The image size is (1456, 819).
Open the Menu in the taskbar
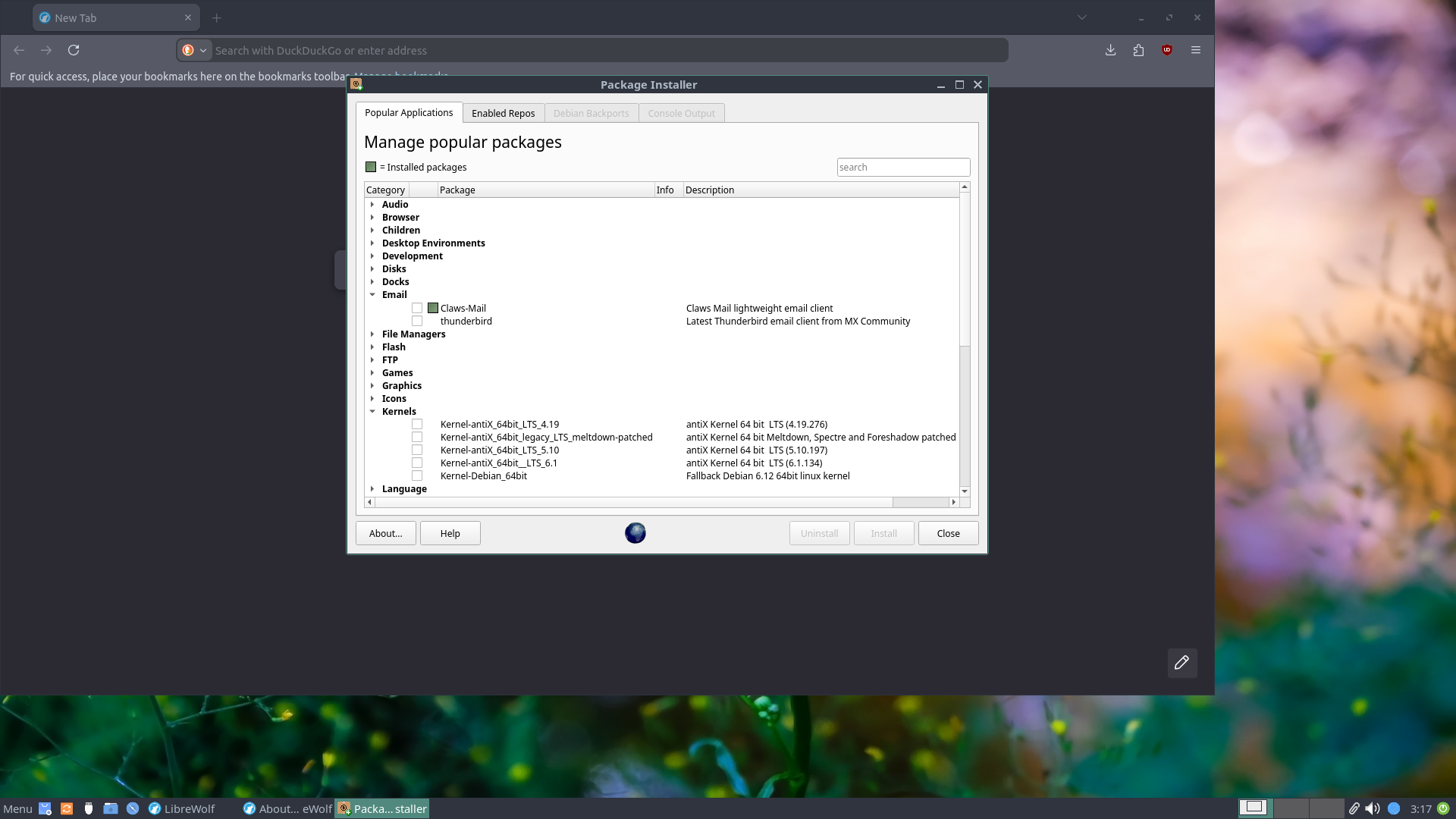(x=17, y=808)
